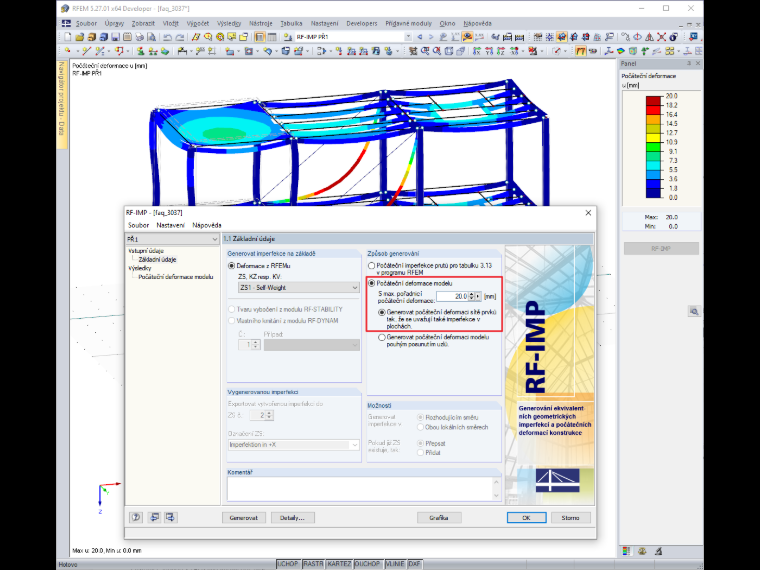Image resolution: width=760 pixels, height=570 pixels.
Task: Click the Print preview magnifier icon
Action: point(151,37)
